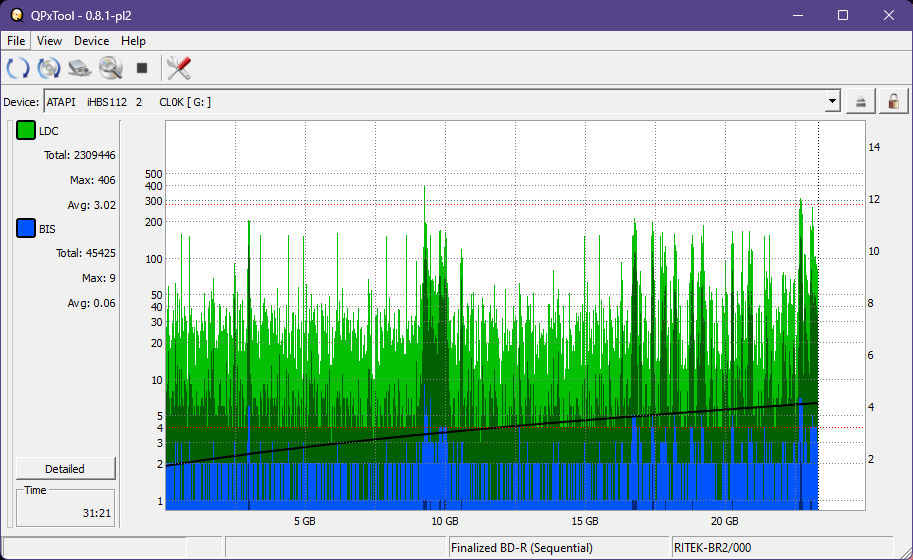
Task: Click the 10 GB axis label
Action: 445,521
